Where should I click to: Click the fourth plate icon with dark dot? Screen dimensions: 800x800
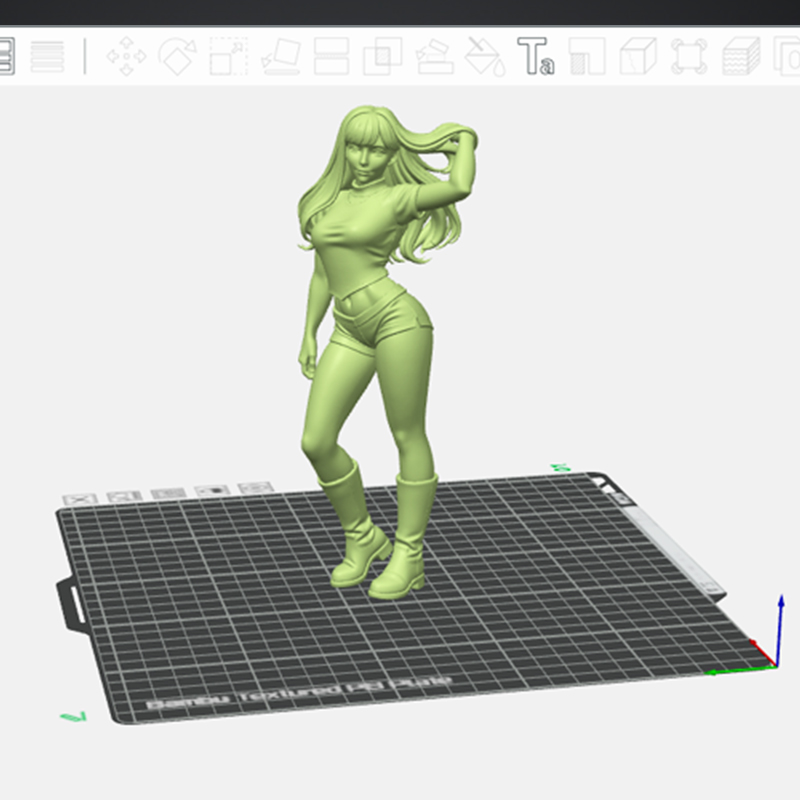212,490
